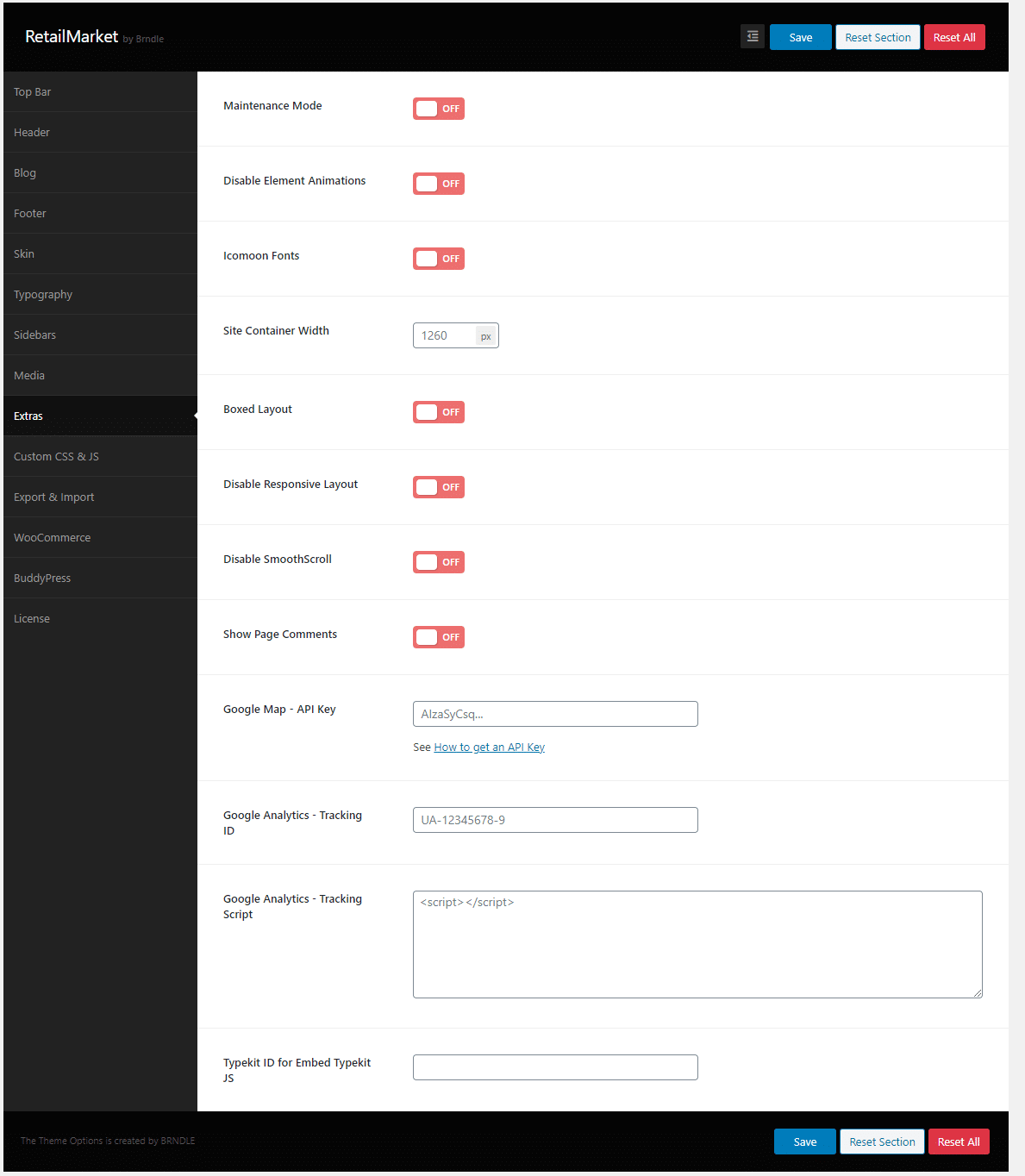The image size is (1025, 1176).
Task: Open the License section
Action: coord(100,618)
